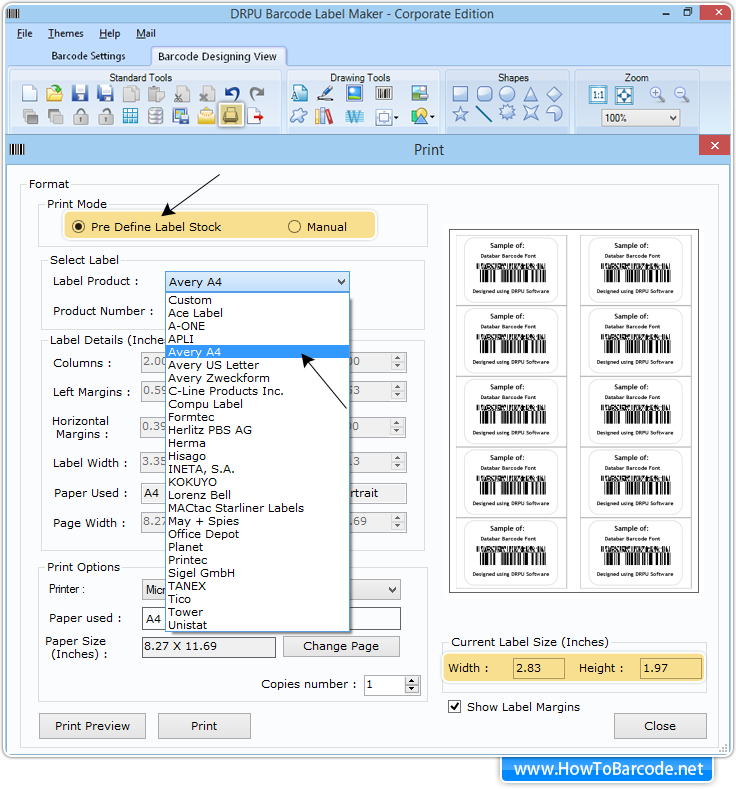The height and width of the screenshot is (789, 736).
Task: Select Pre Define Label Stock radio button
Action: [78, 227]
